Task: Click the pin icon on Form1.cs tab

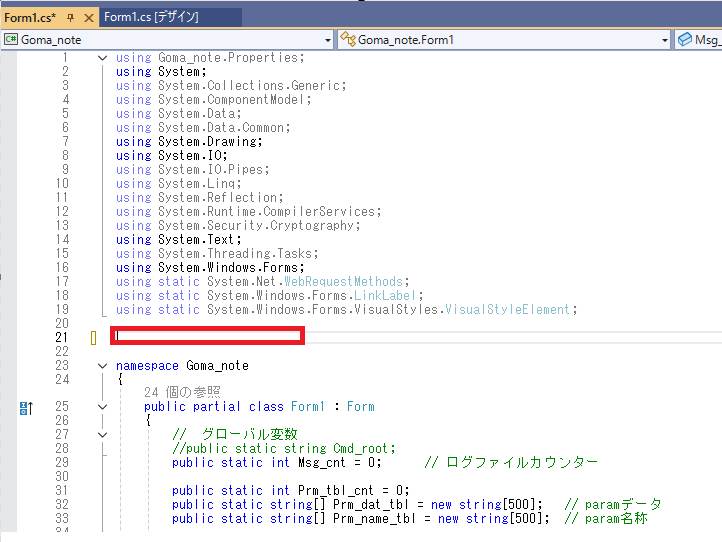Action: [x=70, y=18]
